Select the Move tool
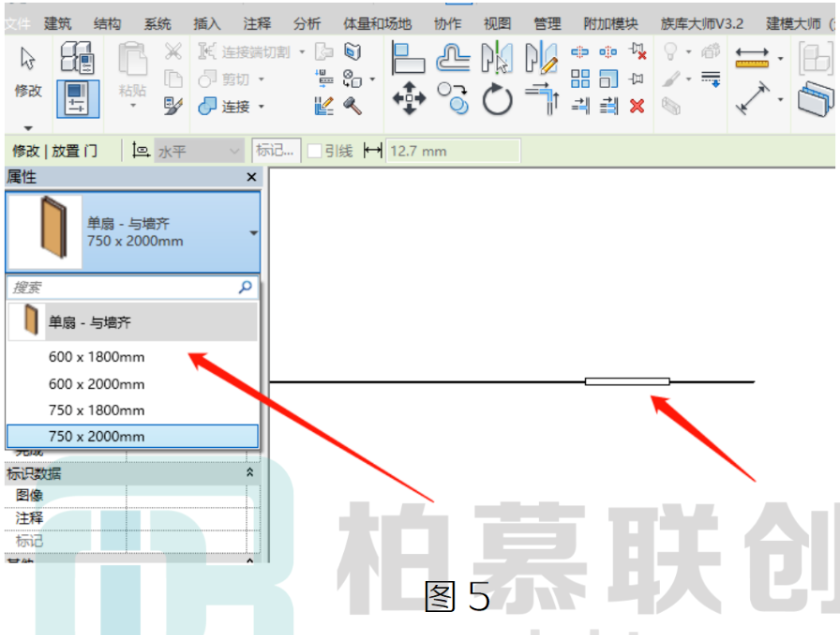This screenshot has width=840, height=635. coord(409,99)
